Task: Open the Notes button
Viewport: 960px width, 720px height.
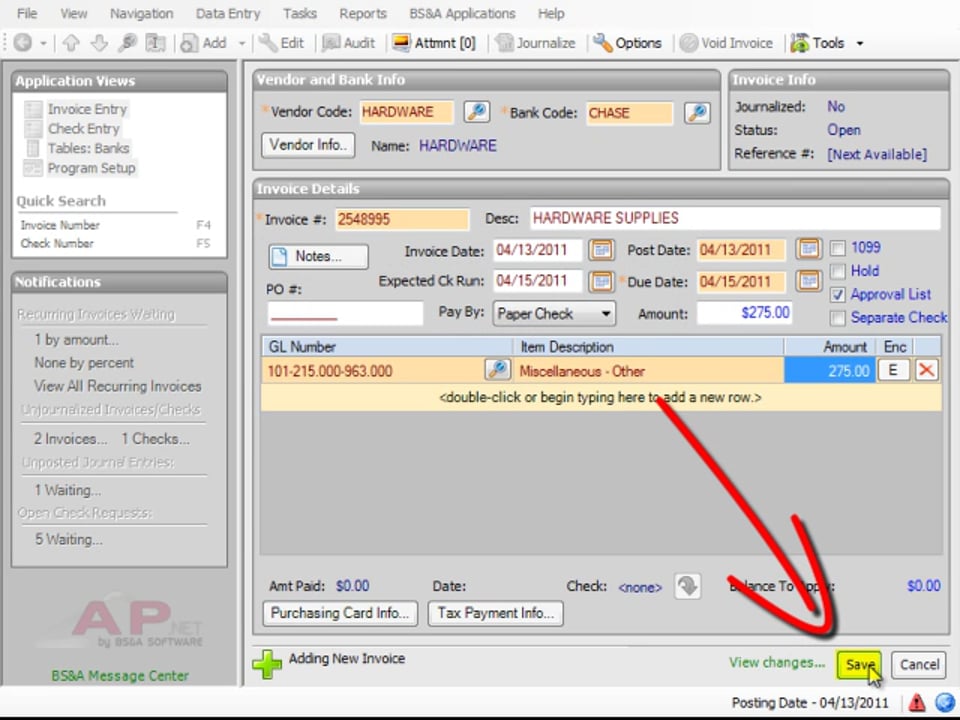Action: [318, 257]
